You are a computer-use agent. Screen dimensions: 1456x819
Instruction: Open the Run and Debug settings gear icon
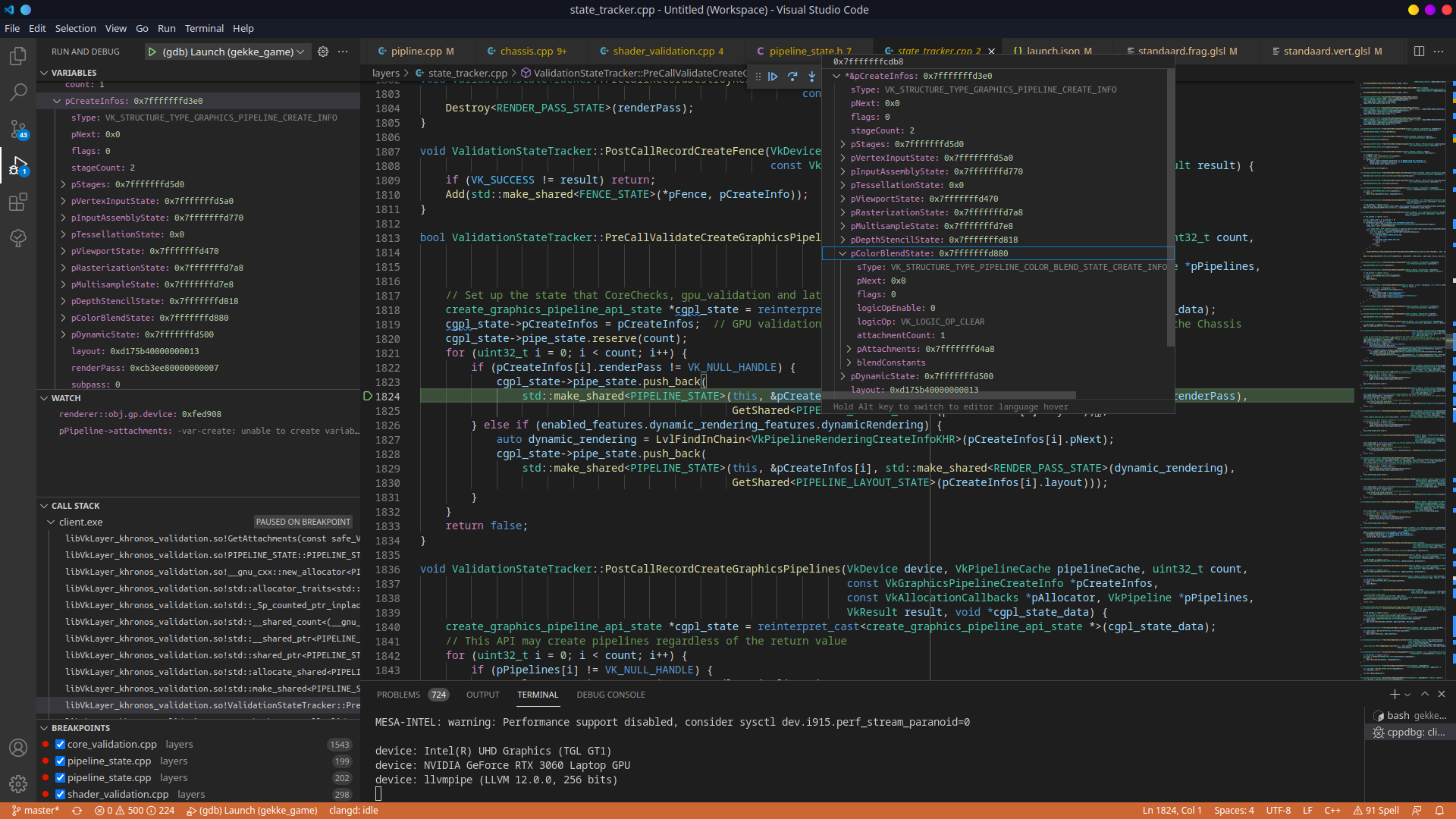[323, 52]
